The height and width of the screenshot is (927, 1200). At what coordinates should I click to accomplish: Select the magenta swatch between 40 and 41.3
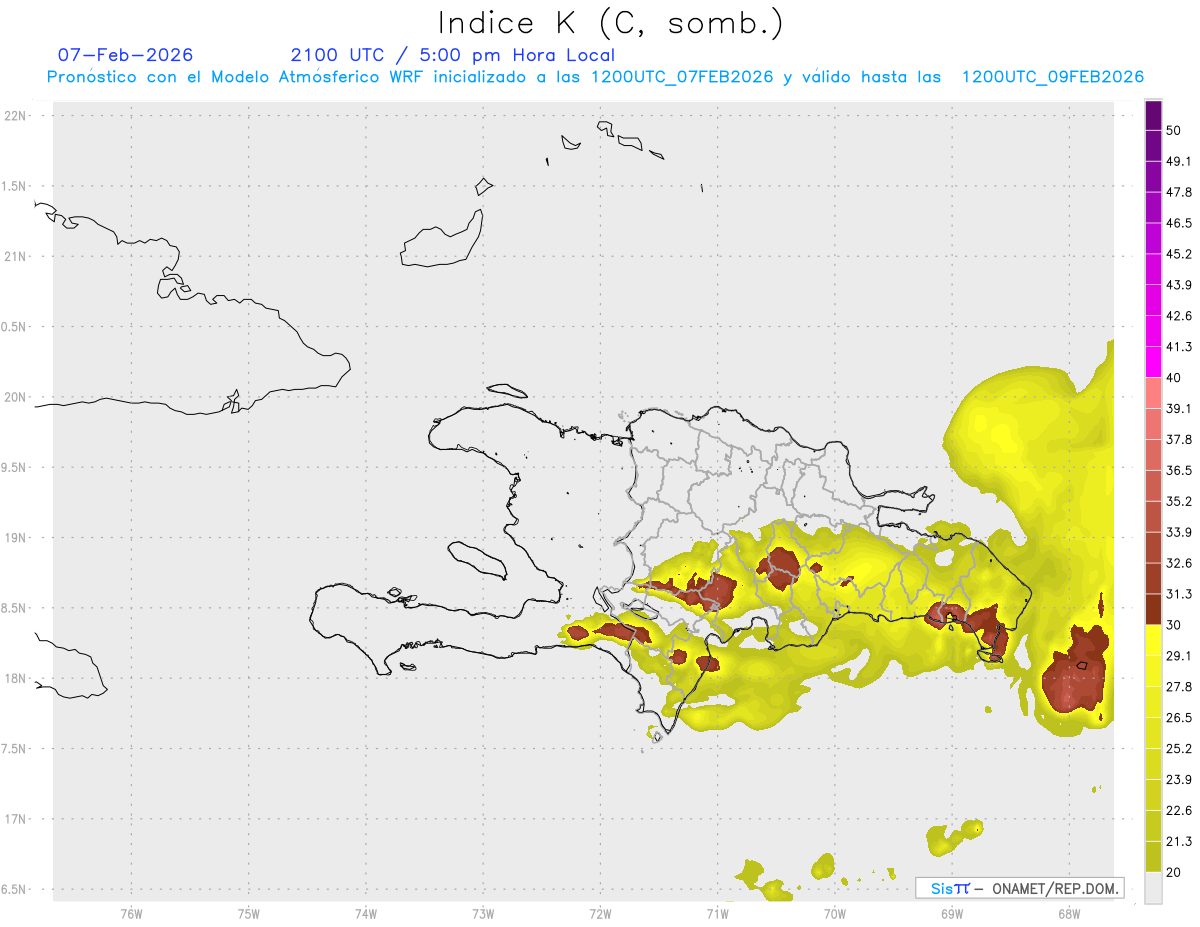click(1153, 362)
